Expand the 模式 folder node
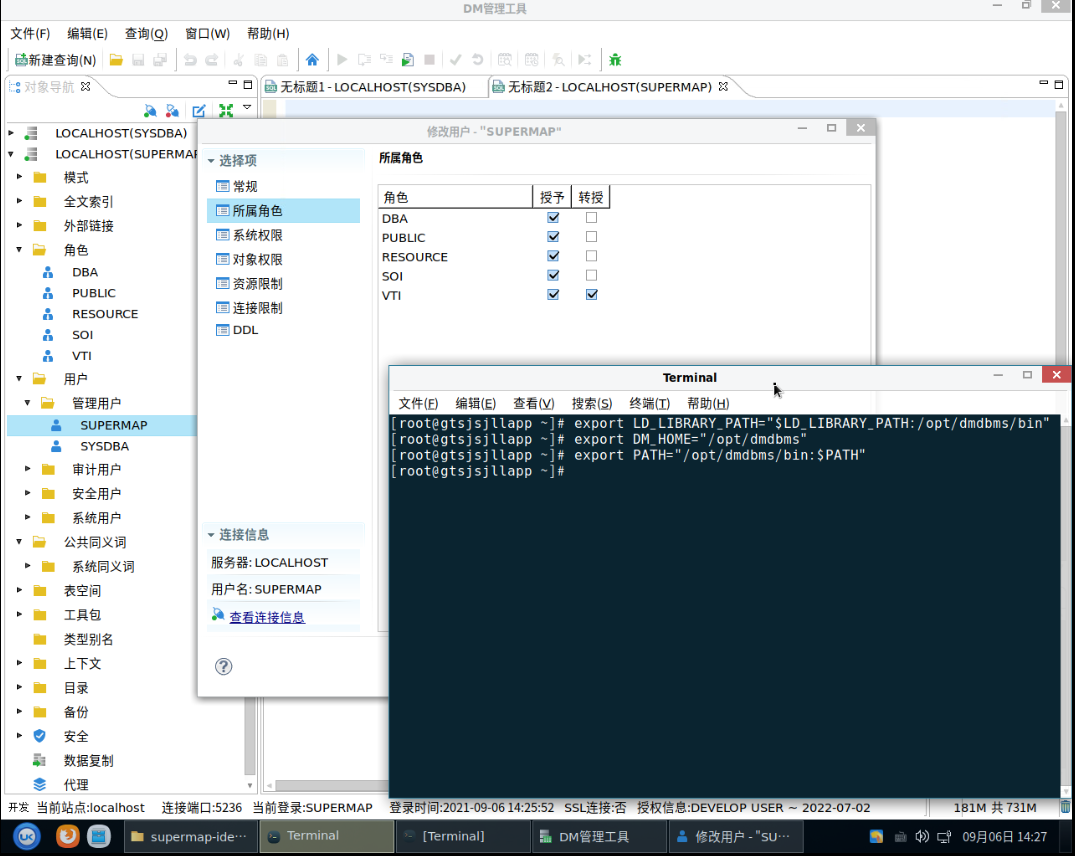The image size is (1075, 856). tap(19, 177)
